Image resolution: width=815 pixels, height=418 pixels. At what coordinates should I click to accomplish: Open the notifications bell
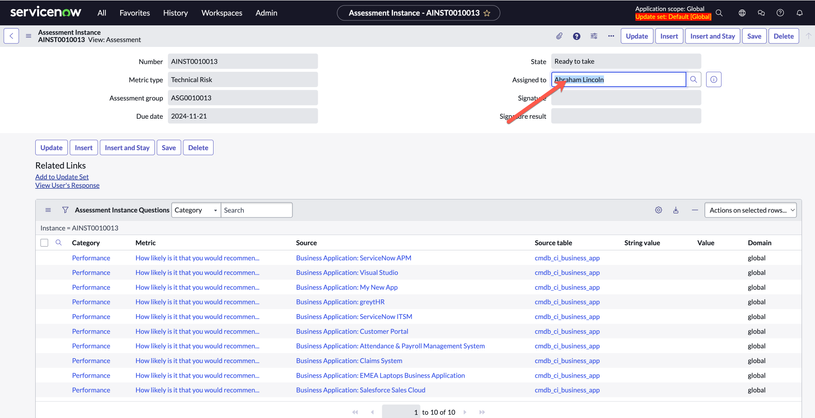click(x=799, y=13)
